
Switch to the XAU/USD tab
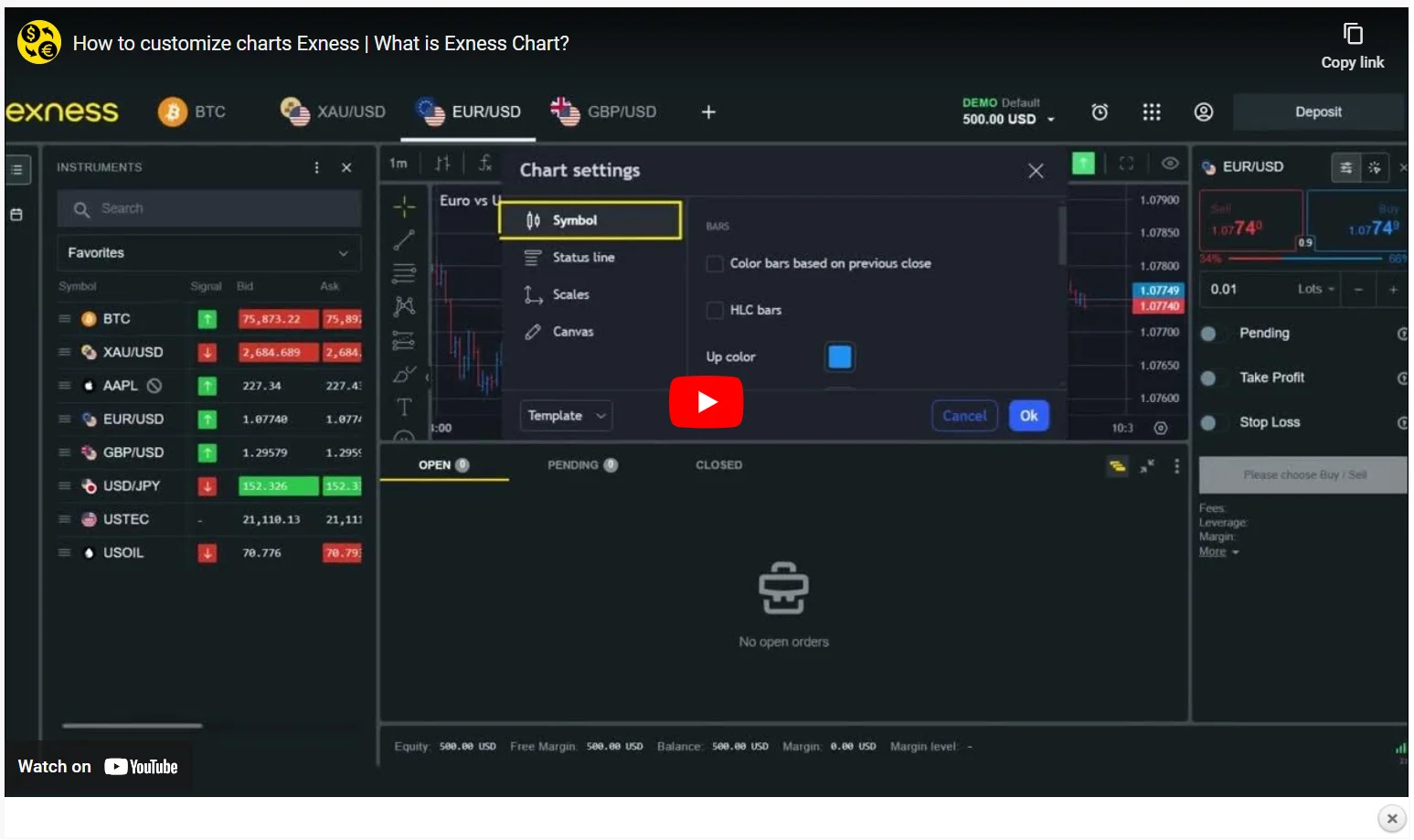click(x=333, y=112)
